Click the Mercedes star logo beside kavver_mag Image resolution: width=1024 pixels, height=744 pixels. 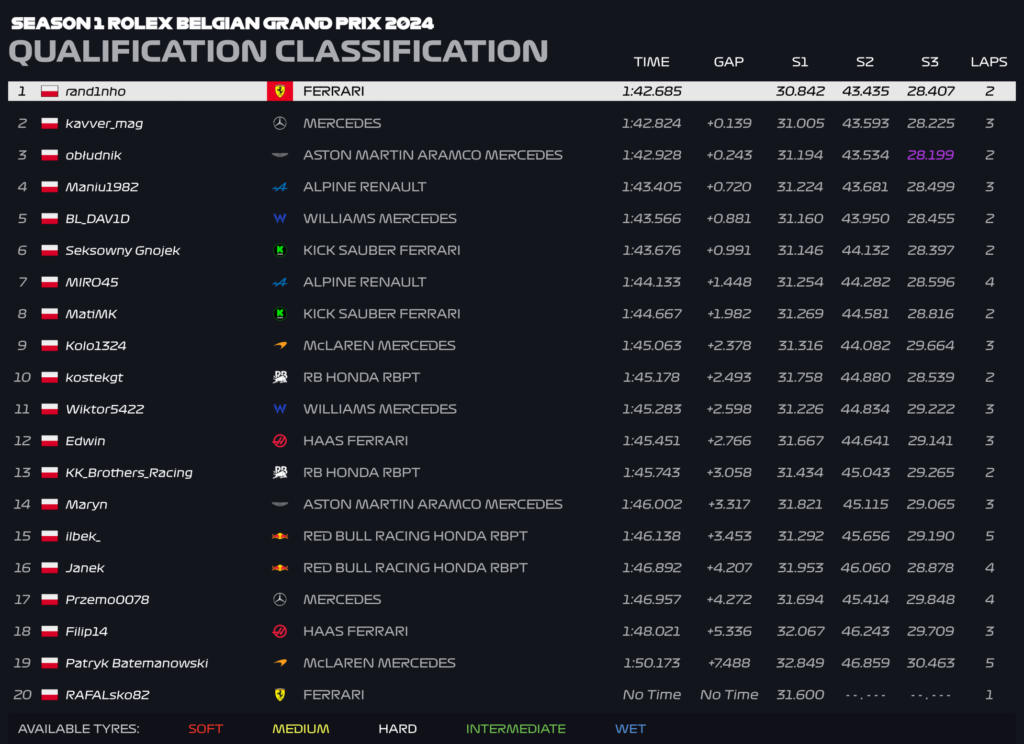pyautogui.click(x=280, y=123)
